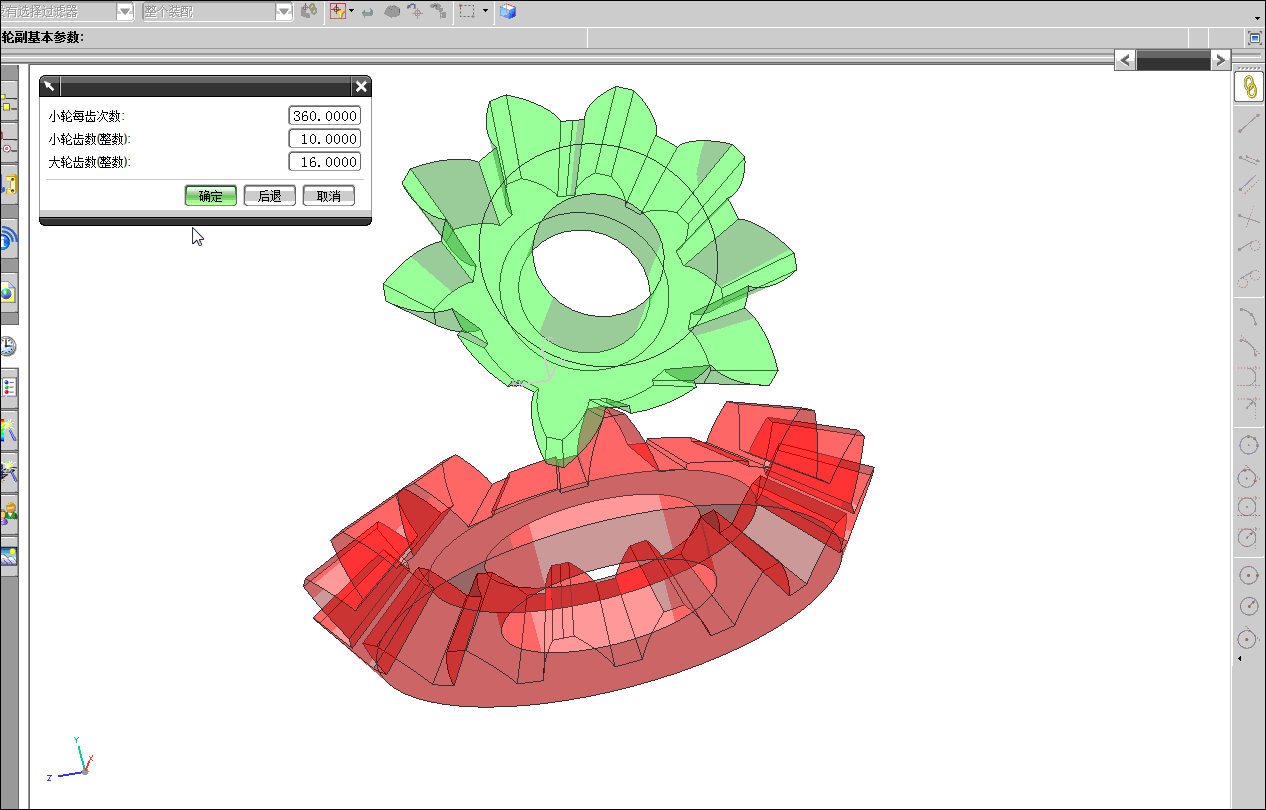Click the 大轮齿数(整数) value field

tap(324, 162)
